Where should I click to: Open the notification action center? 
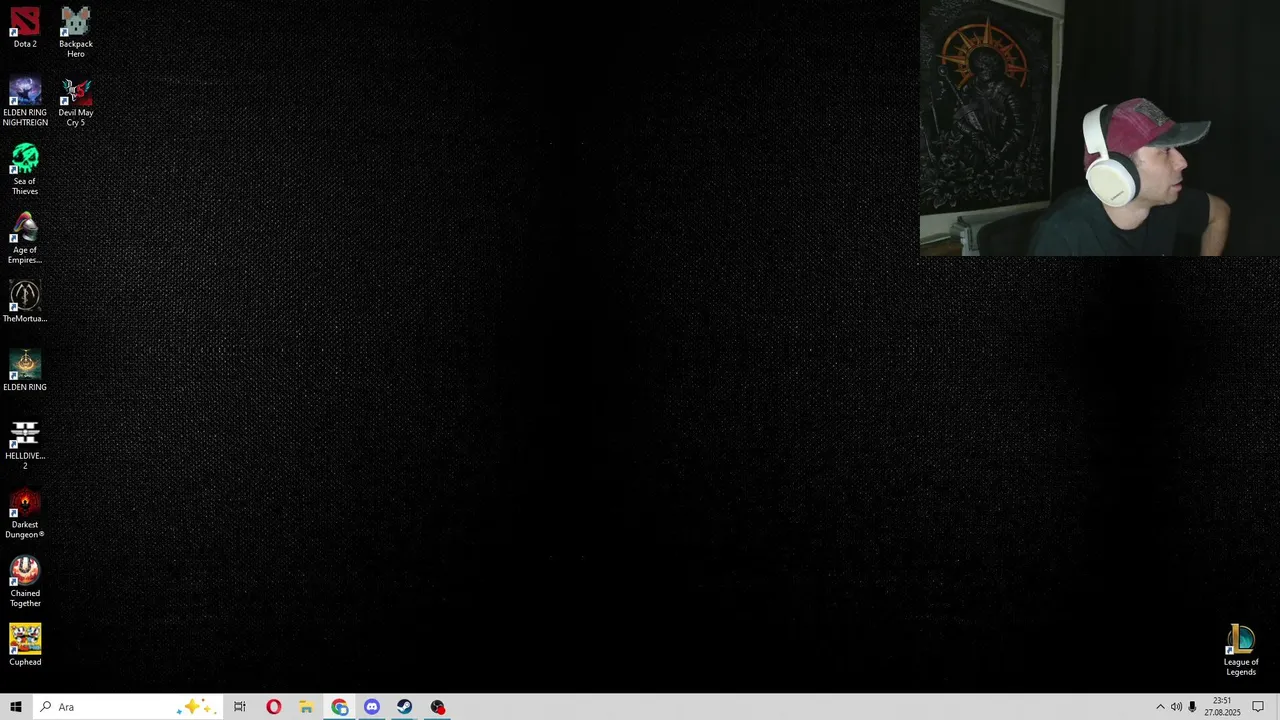[1258, 707]
